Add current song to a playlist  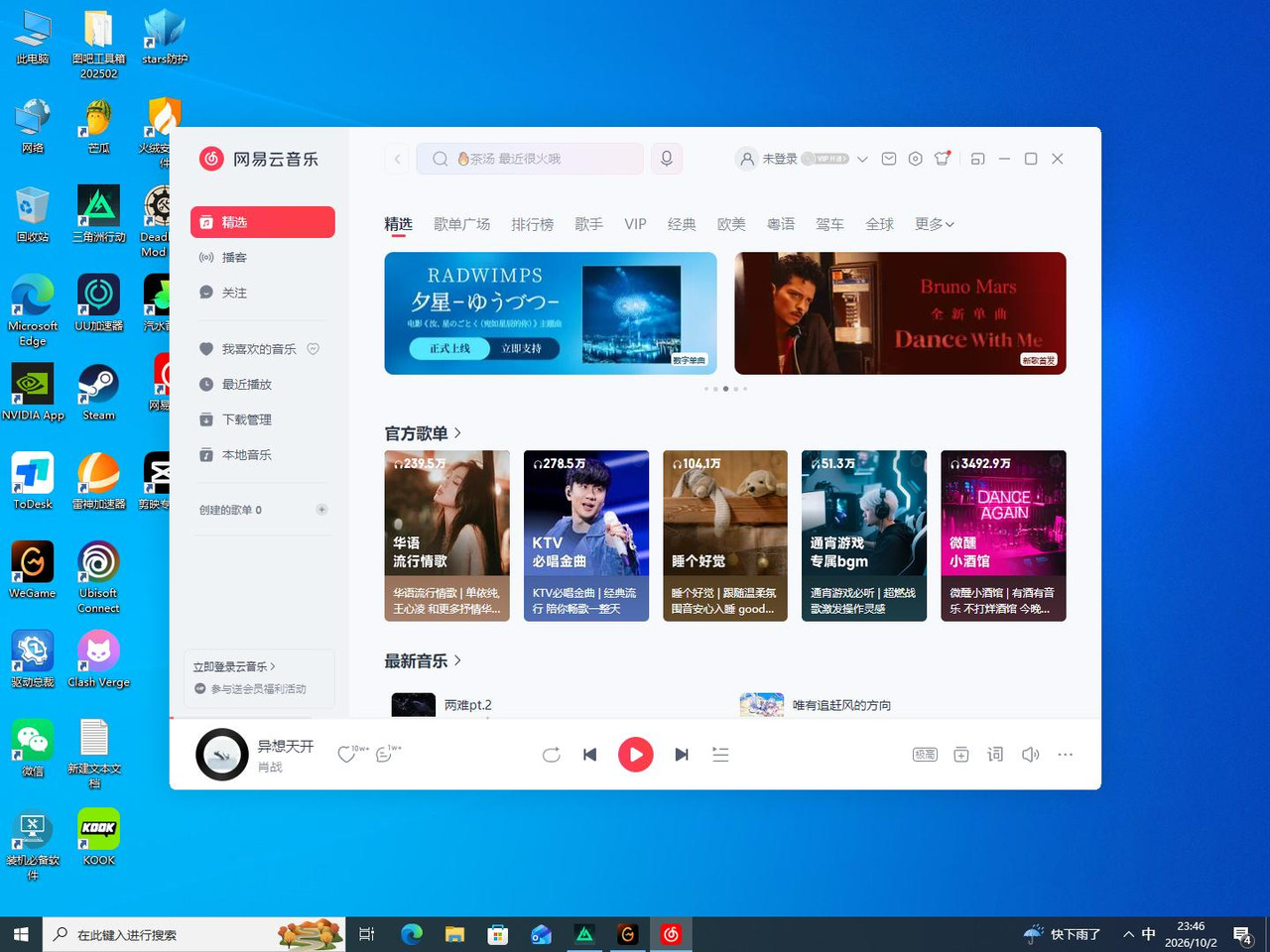click(961, 755)
